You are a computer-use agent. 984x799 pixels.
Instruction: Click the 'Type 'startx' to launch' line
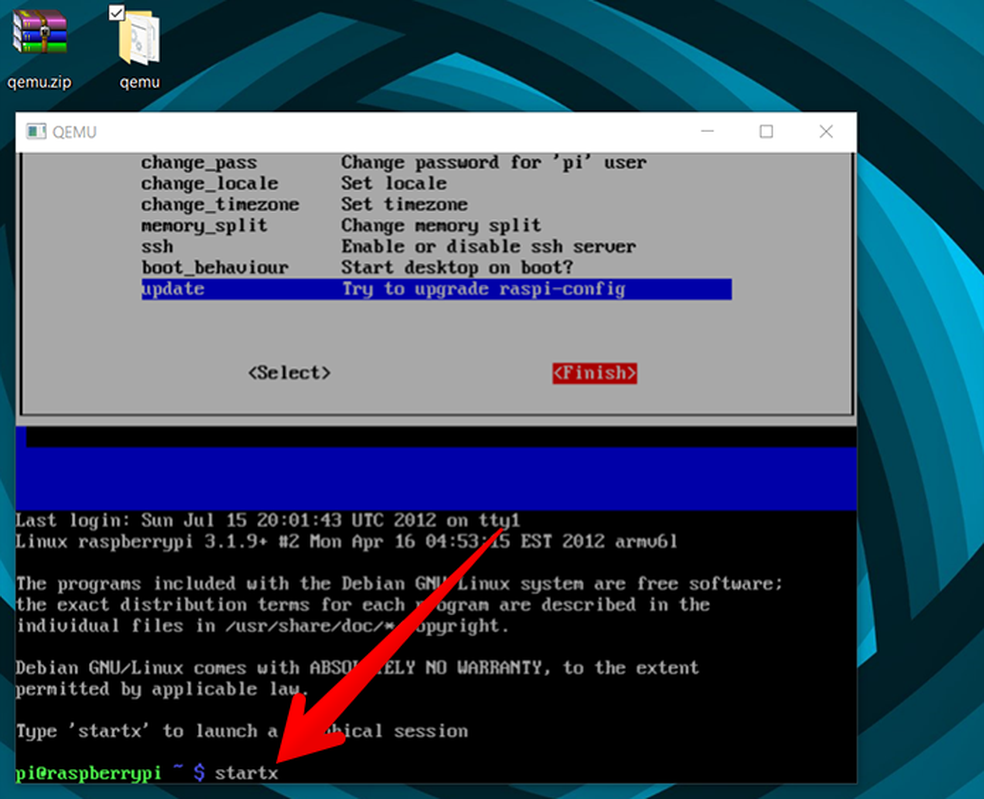242,731
